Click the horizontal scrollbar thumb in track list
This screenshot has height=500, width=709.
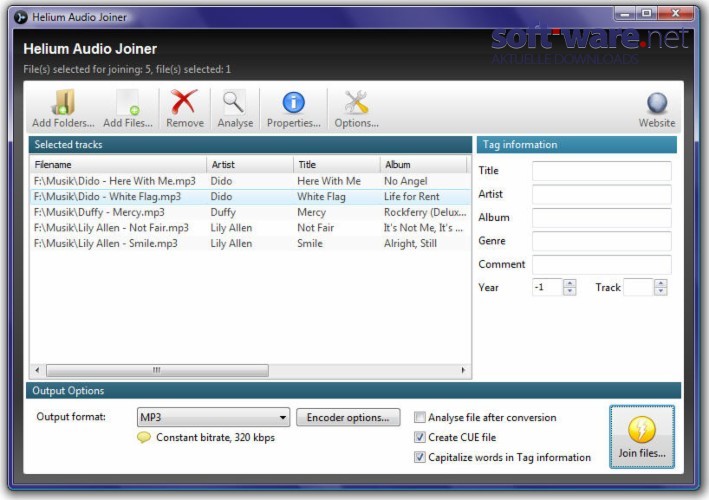(x=157, y=370)
